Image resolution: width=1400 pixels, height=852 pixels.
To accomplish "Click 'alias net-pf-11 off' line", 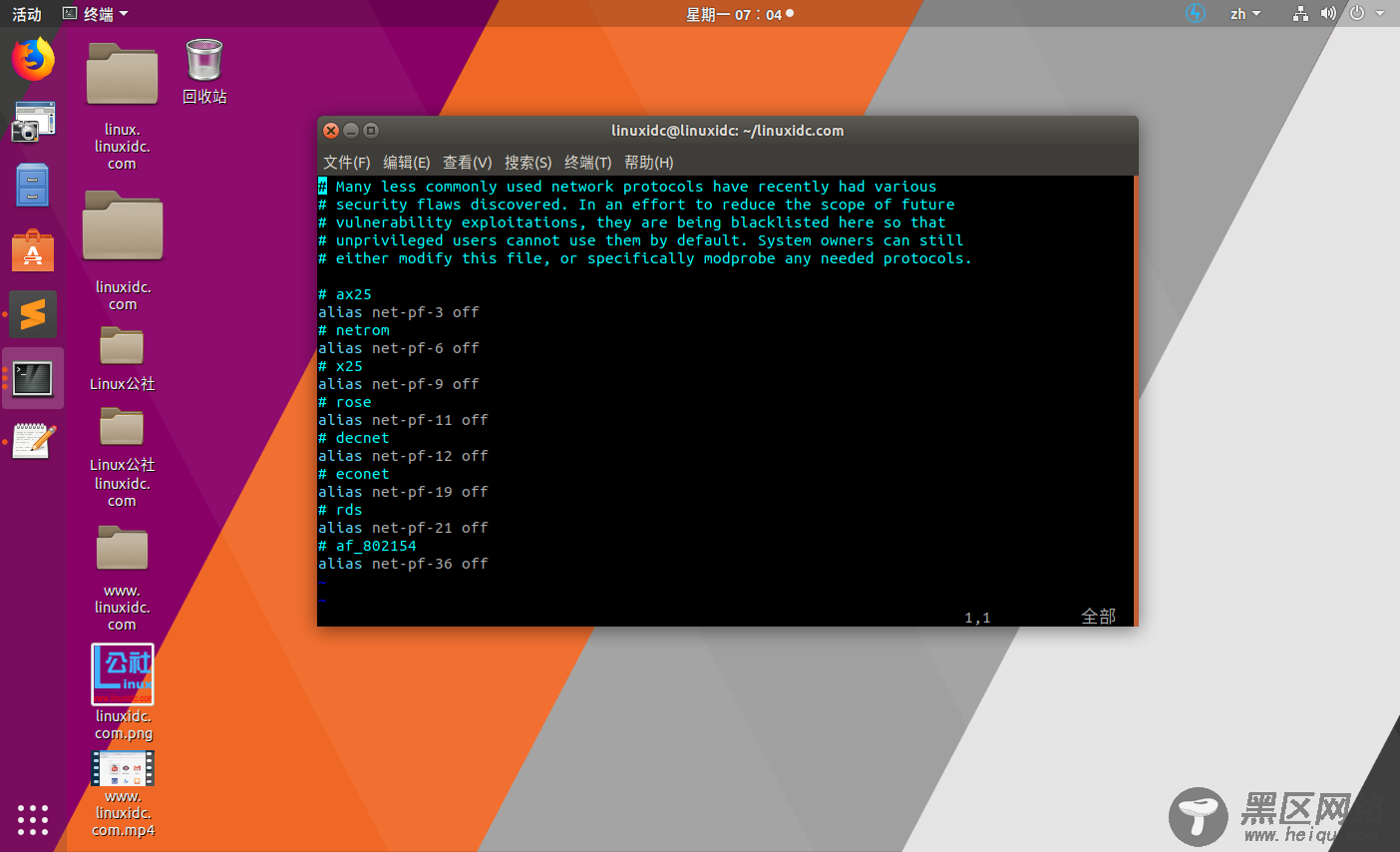I will (x=403, y=420).
